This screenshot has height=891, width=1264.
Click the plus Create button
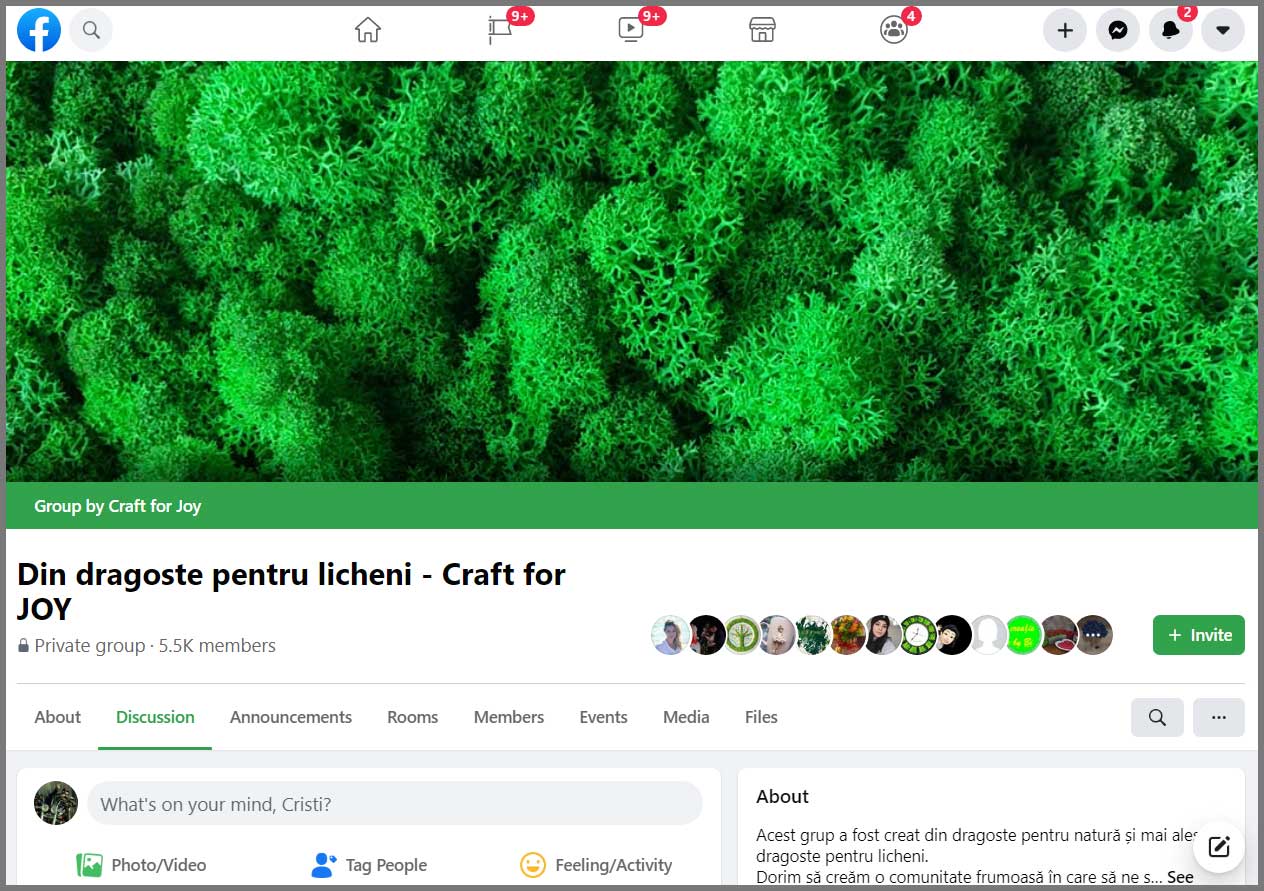point(1065,30)
